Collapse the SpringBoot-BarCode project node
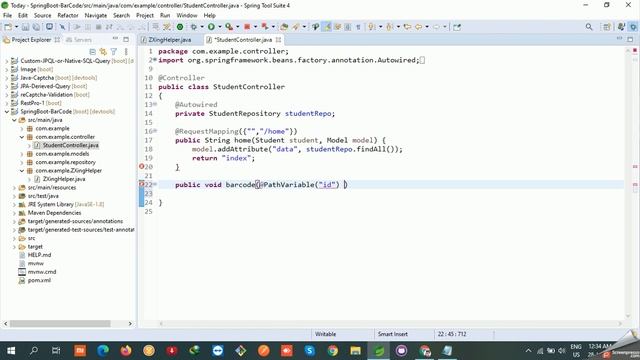640x360 pixels. (x=7, y=111)
